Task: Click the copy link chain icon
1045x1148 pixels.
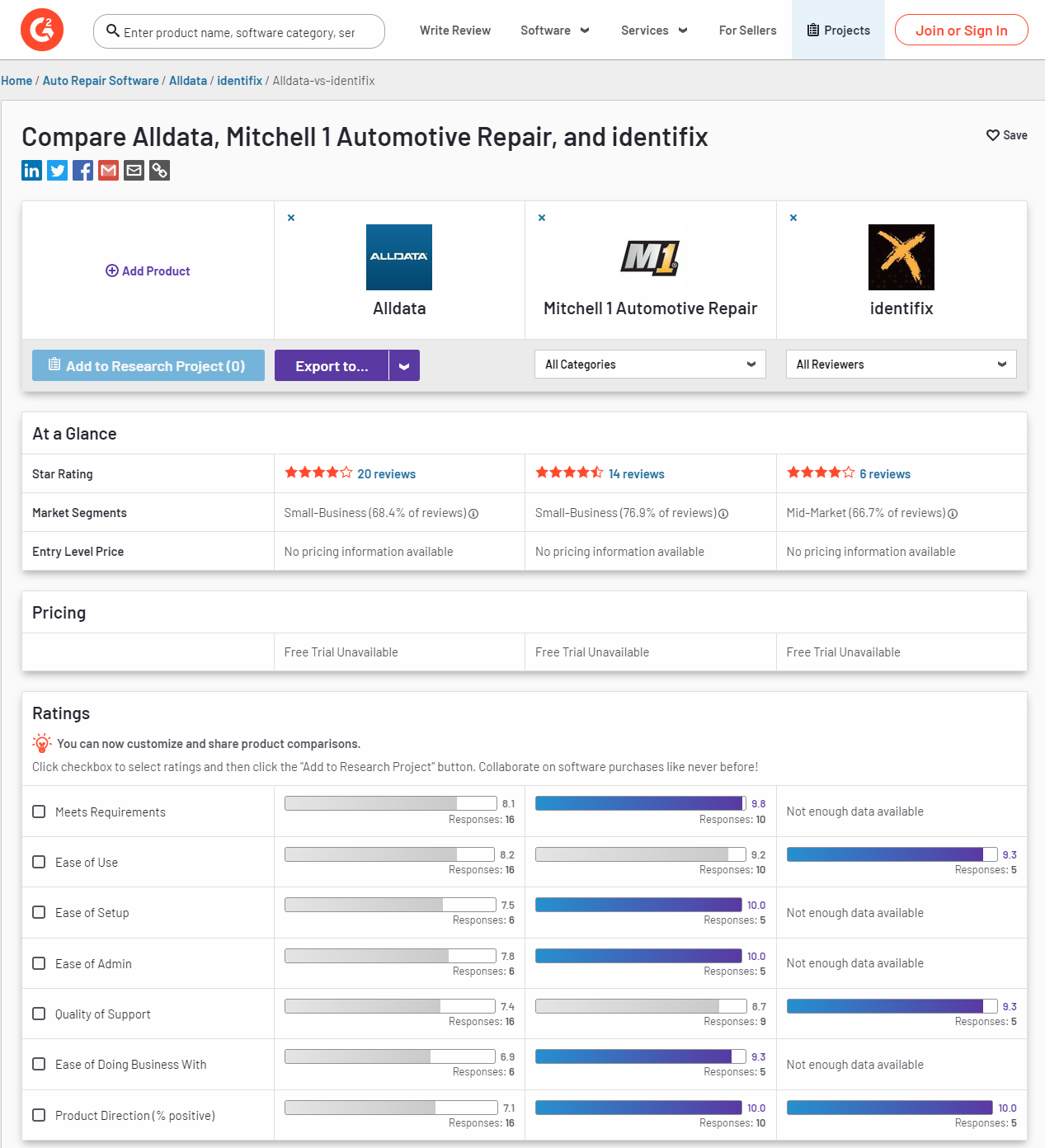Action: (160, 171)
